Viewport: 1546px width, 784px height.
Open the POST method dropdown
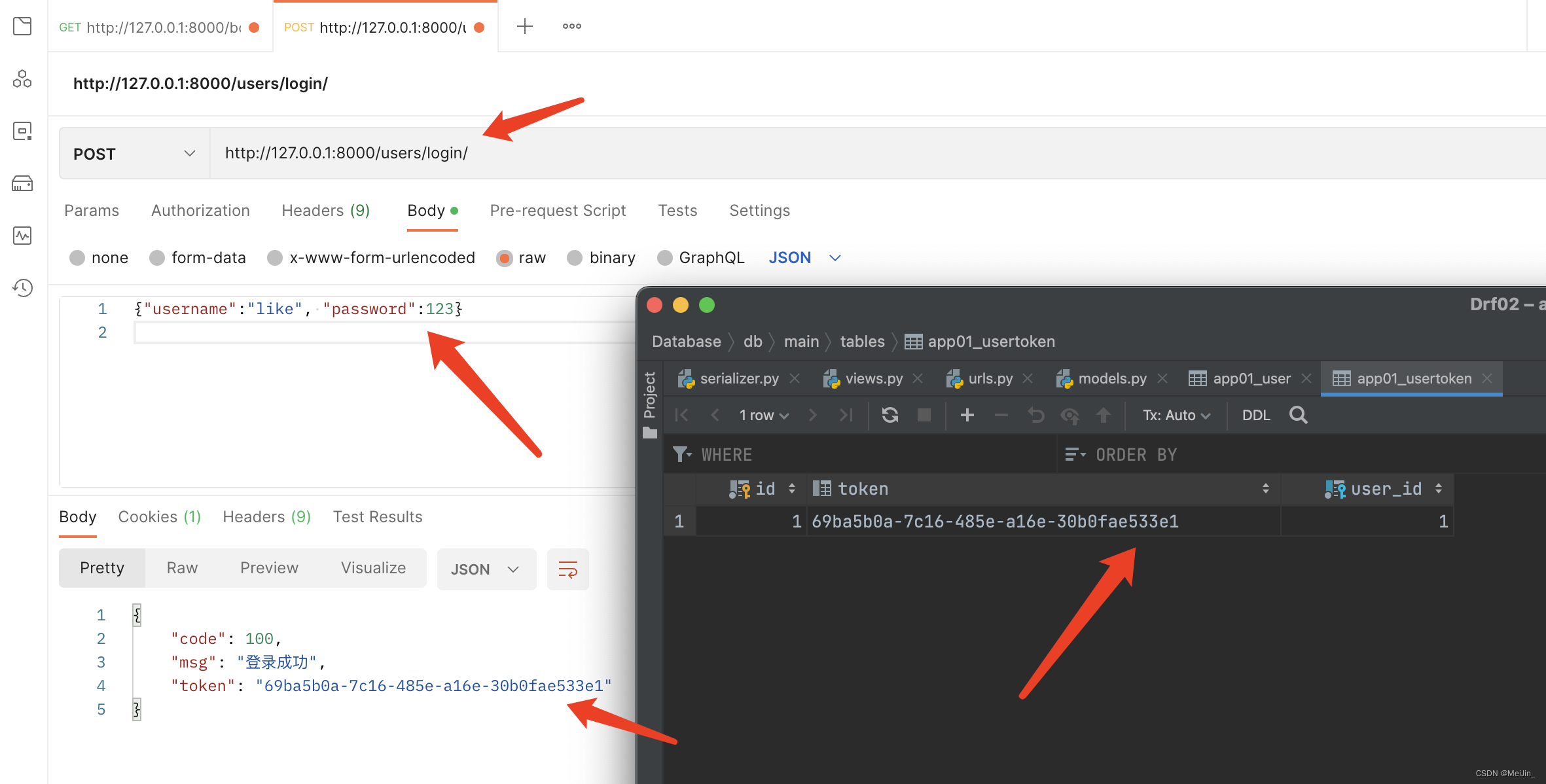coord(134,154)
